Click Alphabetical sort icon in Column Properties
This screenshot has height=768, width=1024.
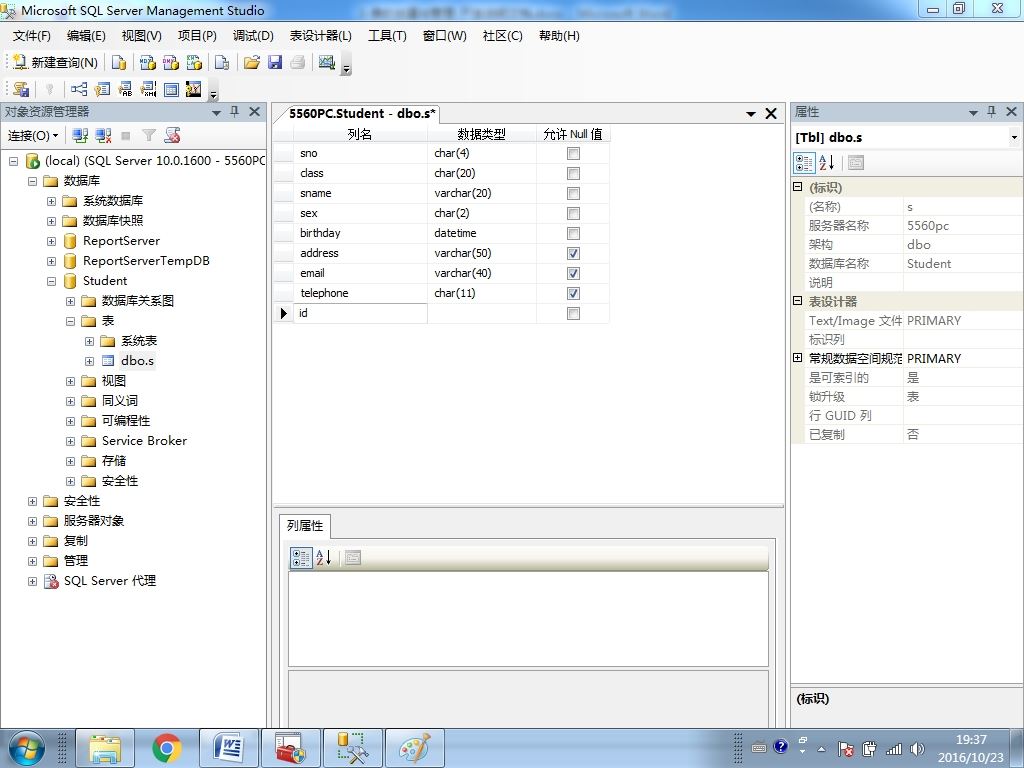[323, 558]
